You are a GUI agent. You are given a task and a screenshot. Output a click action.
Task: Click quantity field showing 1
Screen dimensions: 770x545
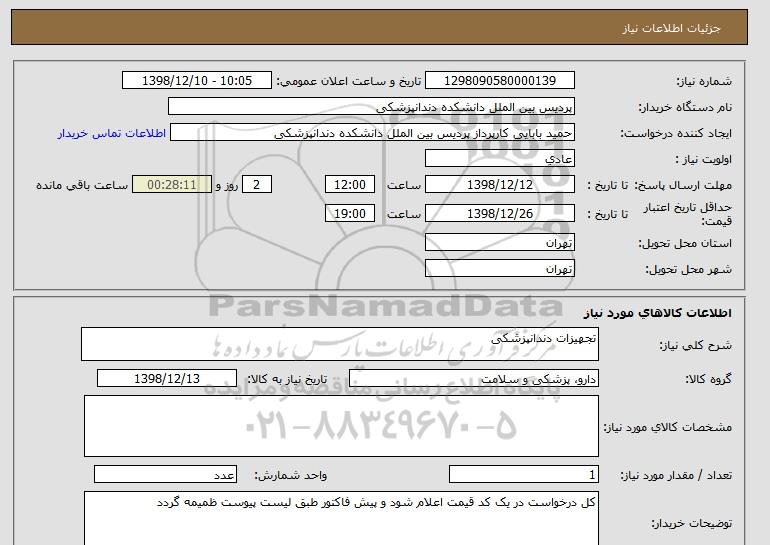click(x=524, y=475)
